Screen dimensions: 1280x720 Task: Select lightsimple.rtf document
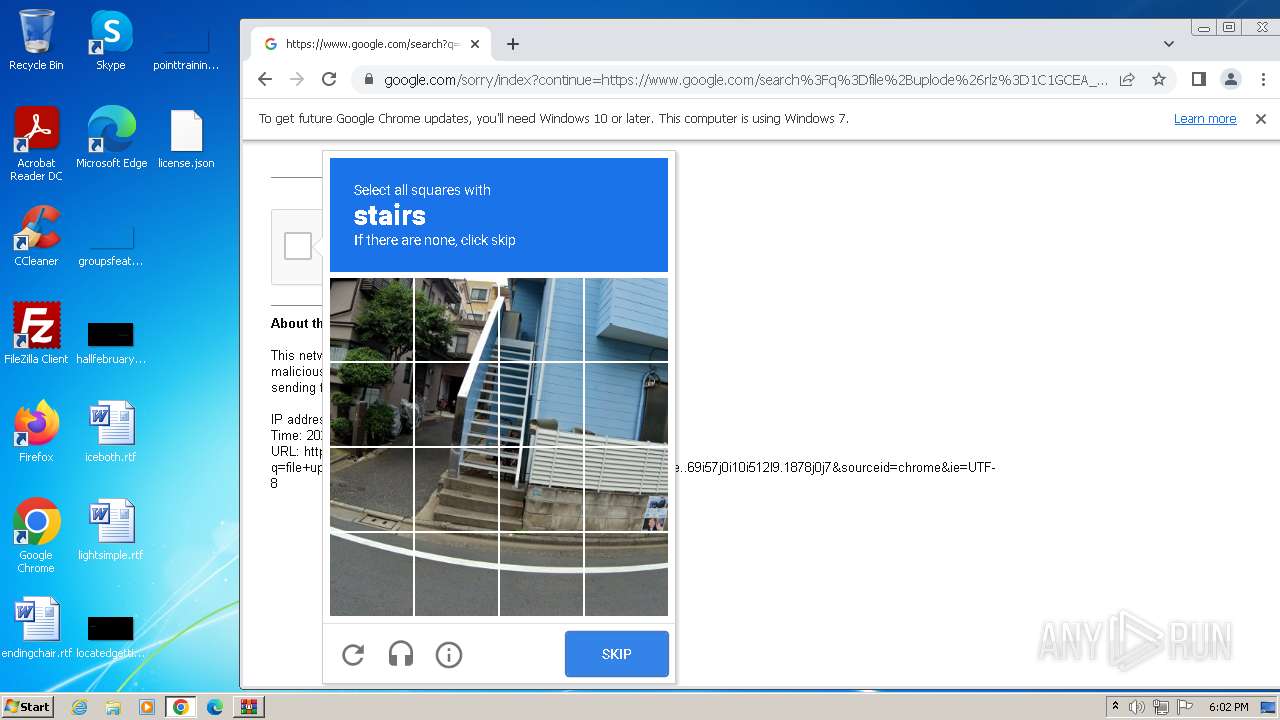point(111,530)
